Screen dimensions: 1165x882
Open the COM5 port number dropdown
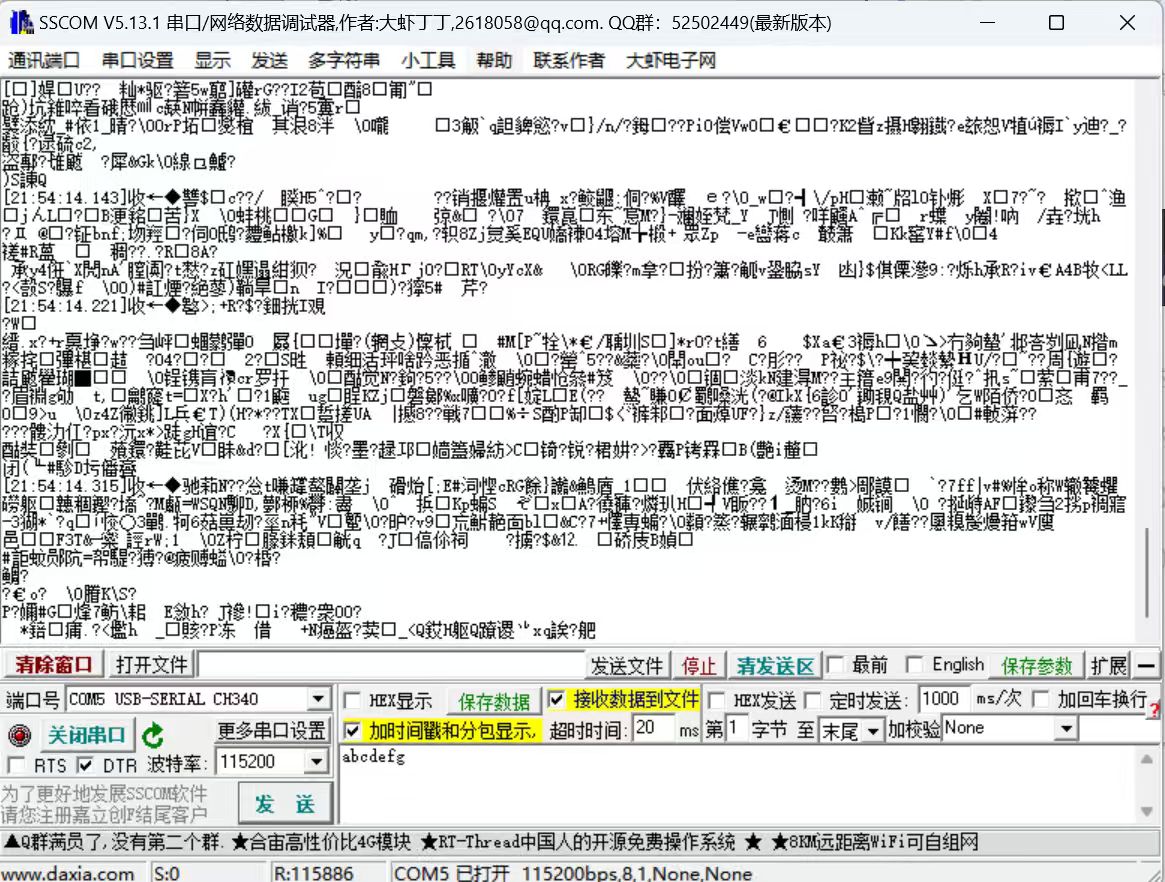tap(318, 699)
